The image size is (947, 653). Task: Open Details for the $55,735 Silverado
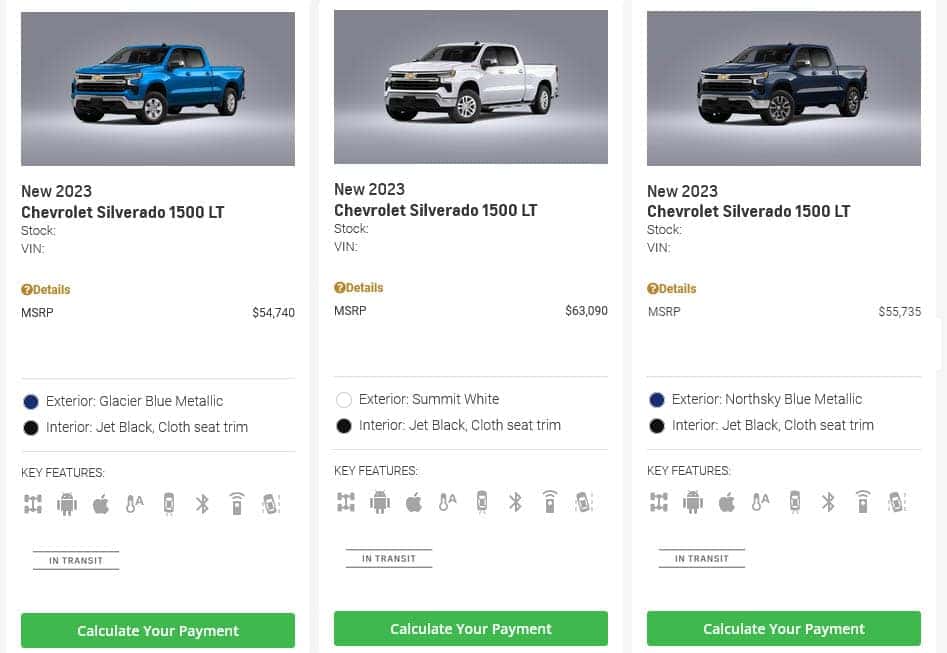point(672,289)
